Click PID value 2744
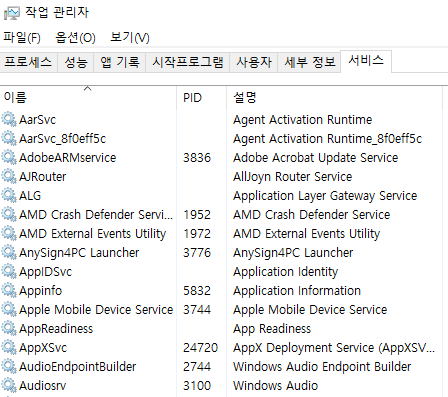Viewport: 448px width, 397px height. point(197,366)
